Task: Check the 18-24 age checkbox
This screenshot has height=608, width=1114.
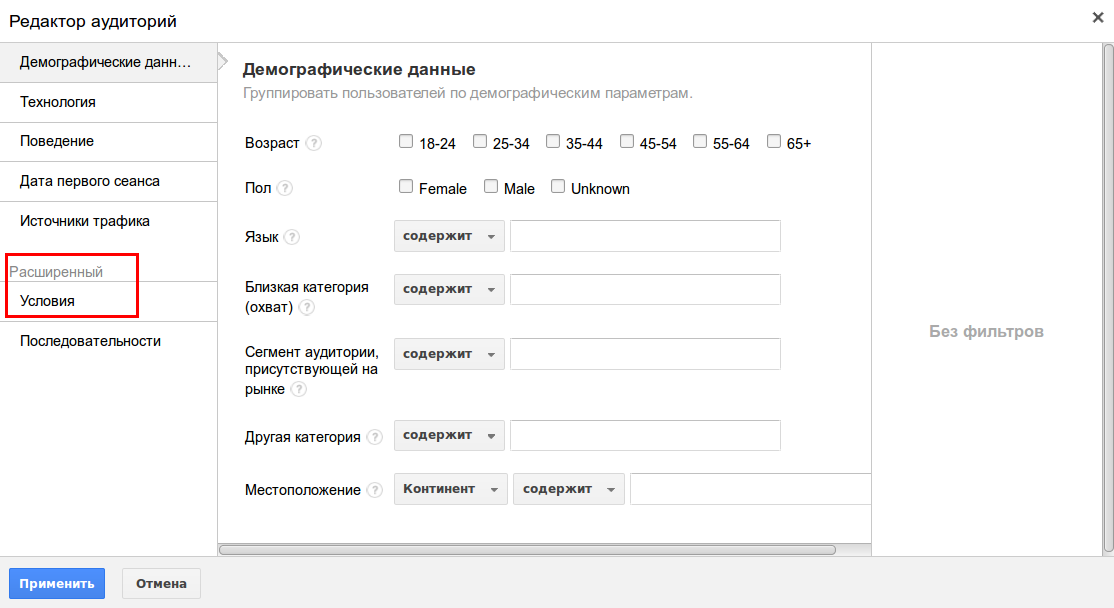Action: point(406,142)
